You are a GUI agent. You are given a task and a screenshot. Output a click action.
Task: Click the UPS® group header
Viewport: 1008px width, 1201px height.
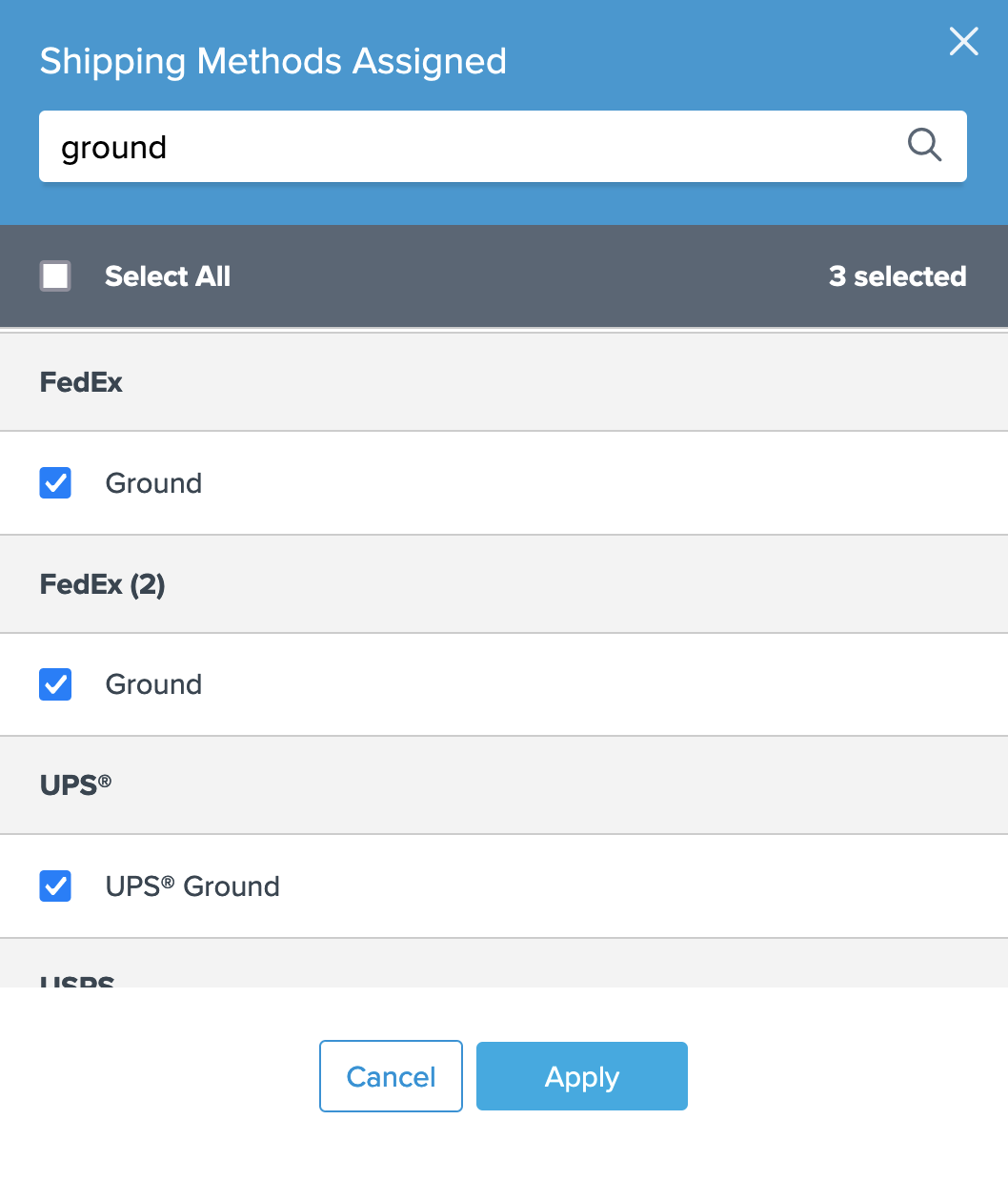[x=75, y=785]
